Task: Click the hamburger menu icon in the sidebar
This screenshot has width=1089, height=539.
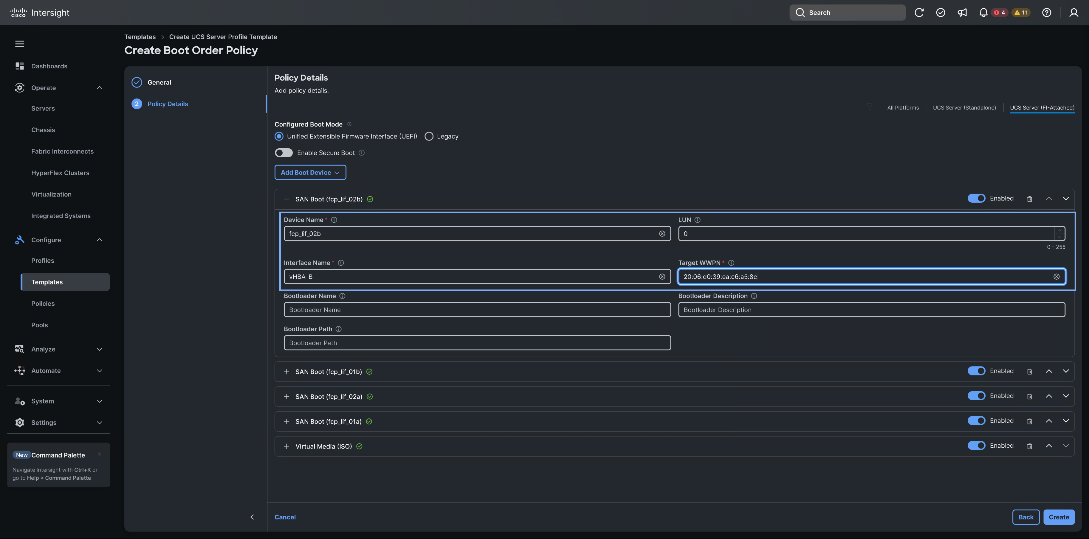Action: (x=19, y=44)
